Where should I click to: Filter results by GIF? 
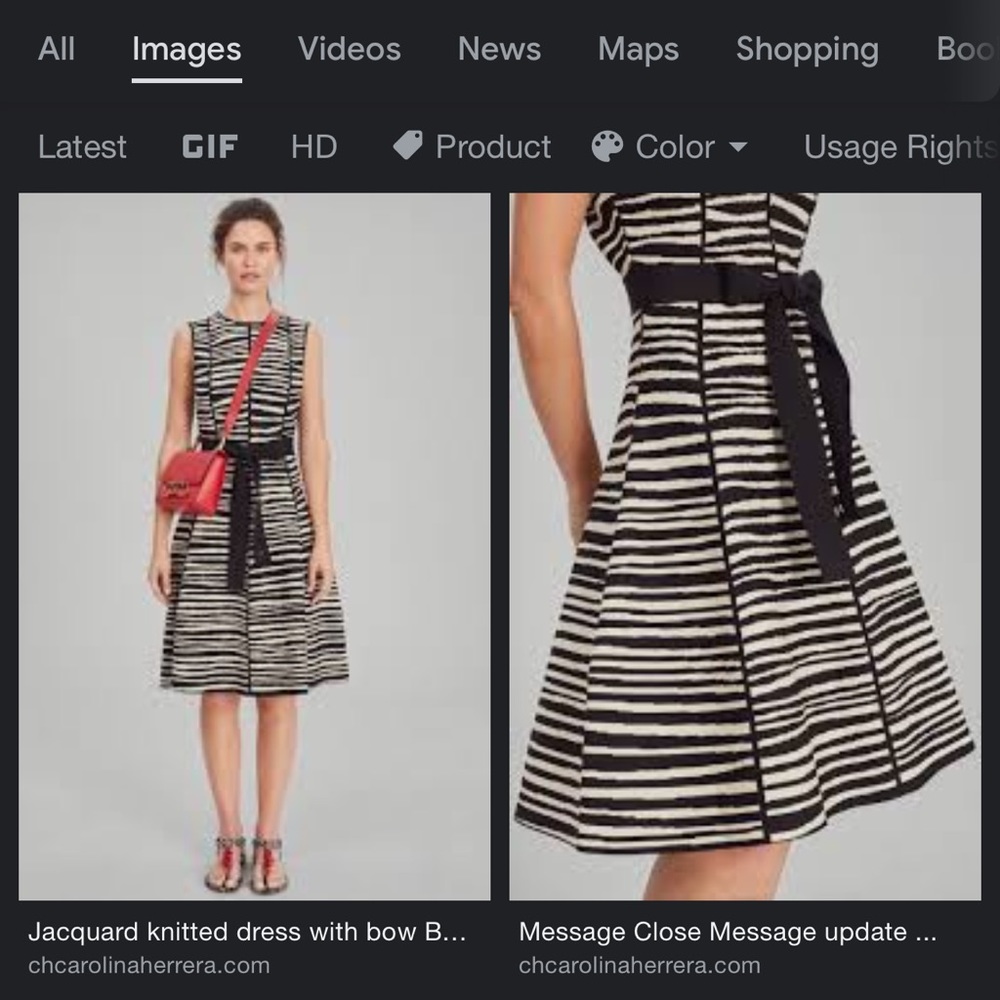pyautogui.click(x=210, y=147)
